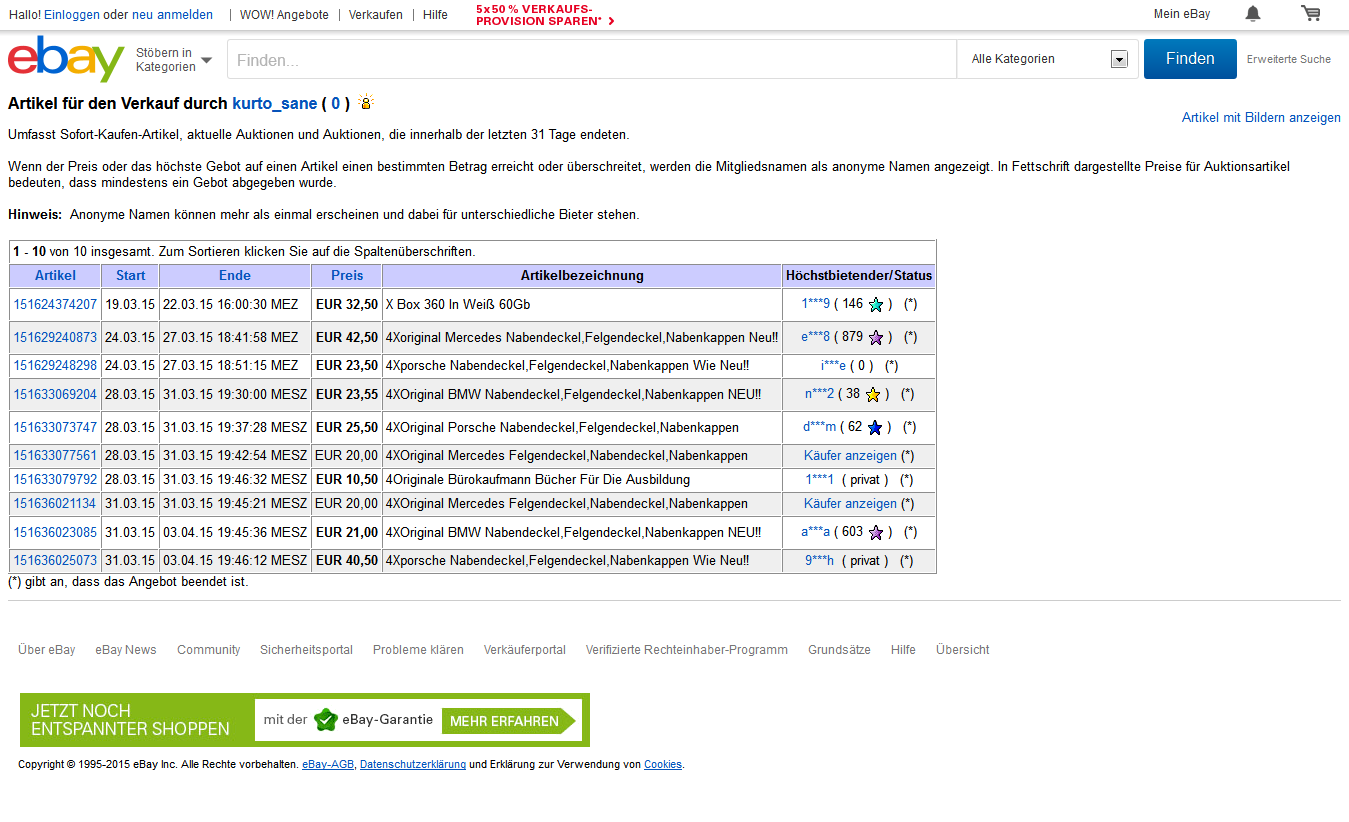
Task: Click purple star next to a***a
Action: [x=876, y=533]
